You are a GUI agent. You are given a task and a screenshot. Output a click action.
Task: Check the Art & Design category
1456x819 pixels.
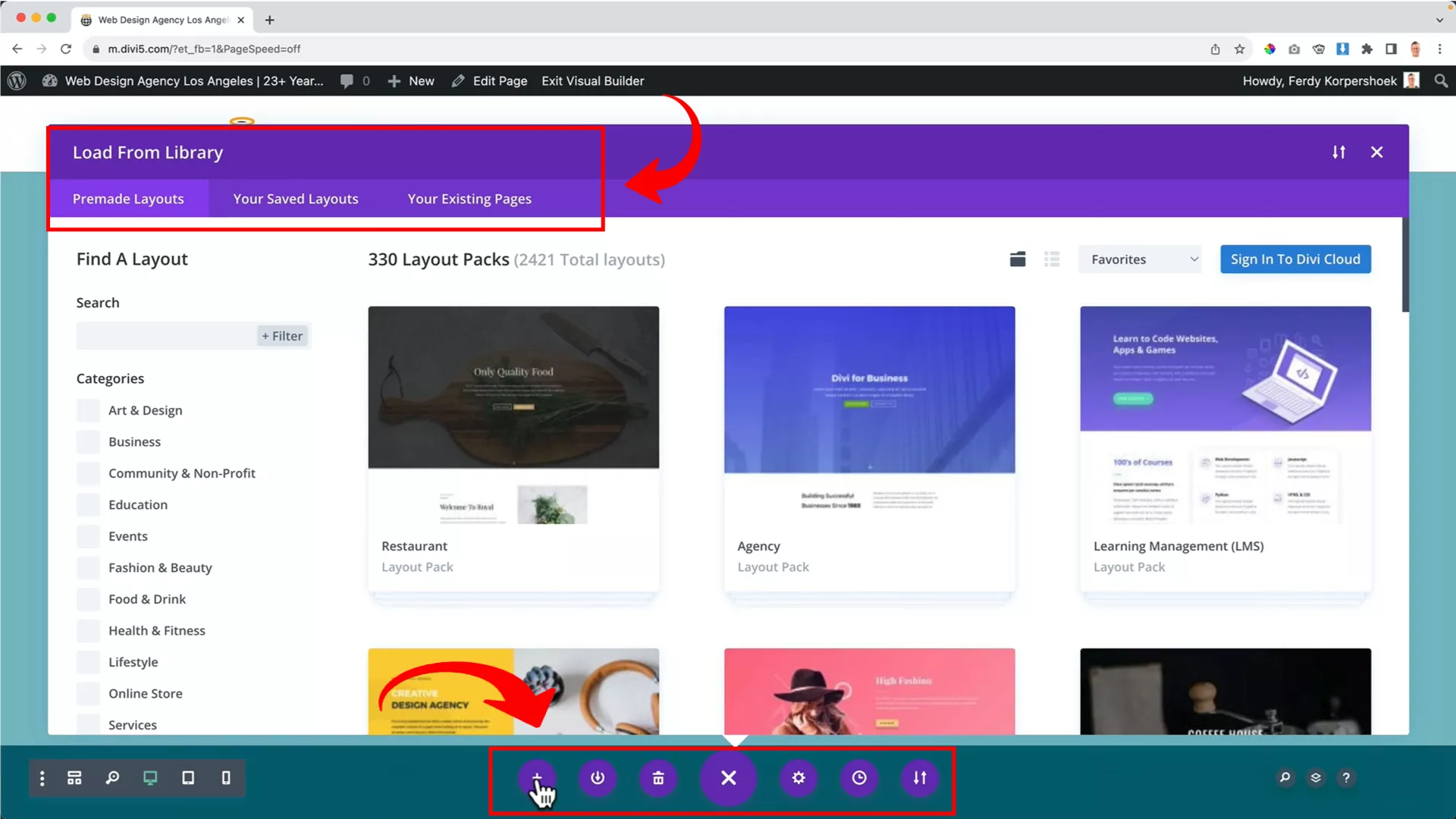pyautogui.click(x=89, y=410)
